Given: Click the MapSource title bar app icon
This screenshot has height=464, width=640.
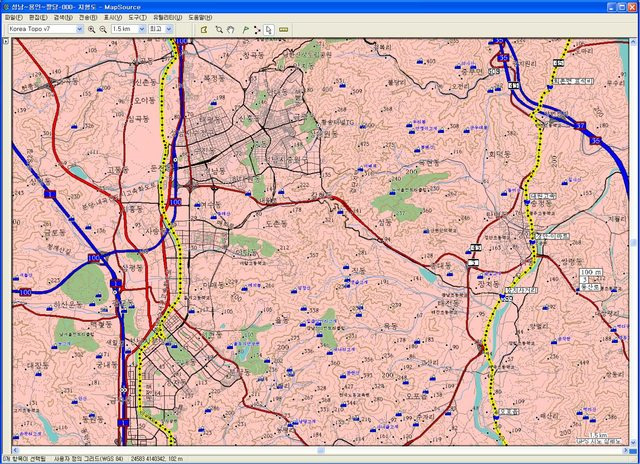Looking at the screenshot, I should click(x=6, y=7).
